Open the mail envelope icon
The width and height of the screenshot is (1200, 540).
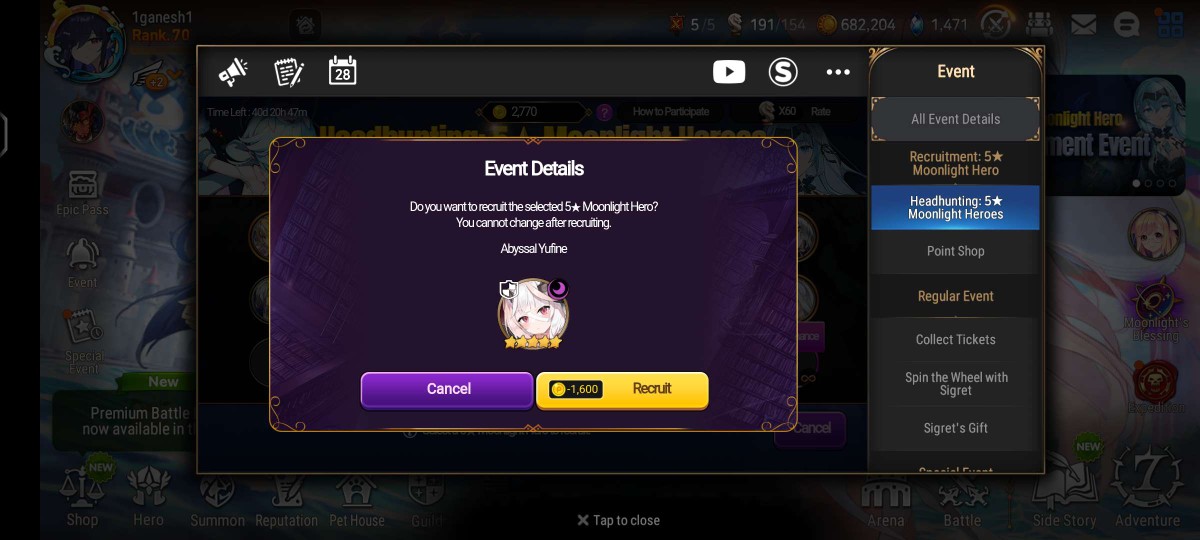pyautogui.click(x=1083, y=23)
